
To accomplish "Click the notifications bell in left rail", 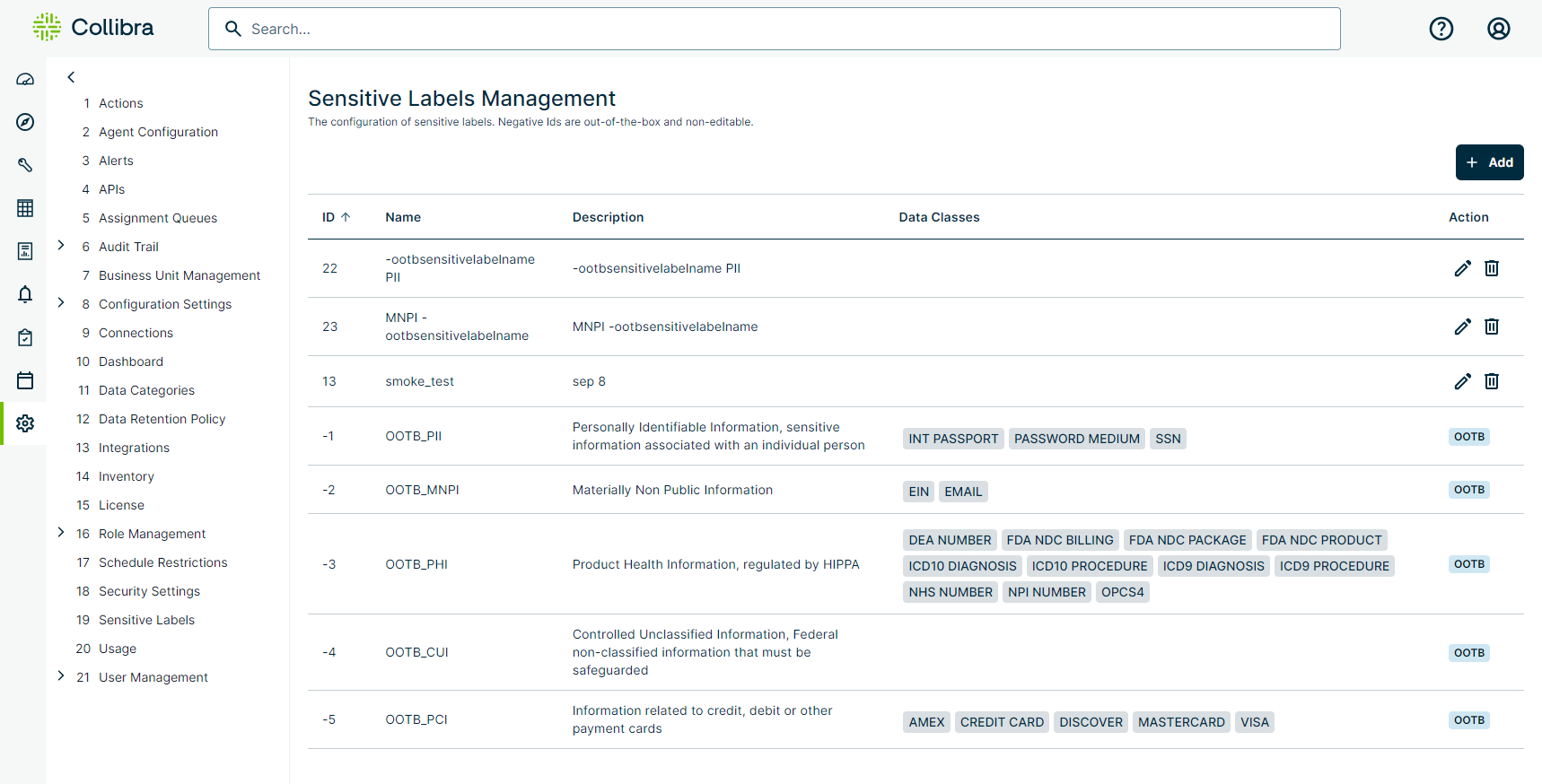I will click(25, 294).
